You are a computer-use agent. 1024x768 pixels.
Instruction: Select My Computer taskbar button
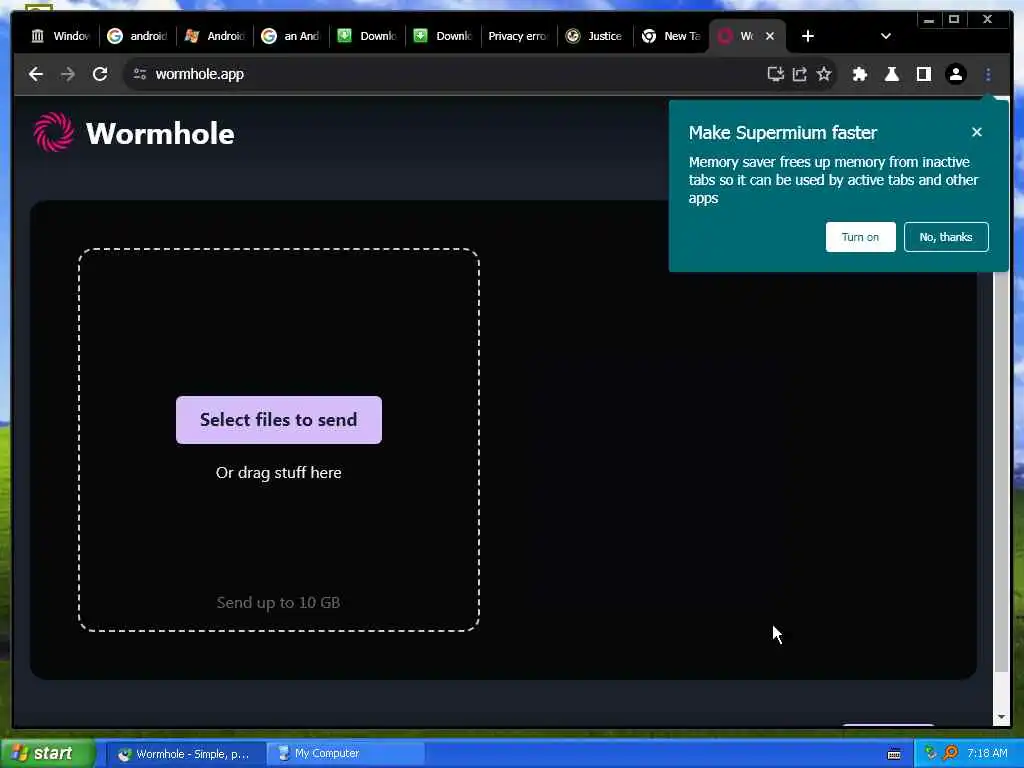(345, 754)
